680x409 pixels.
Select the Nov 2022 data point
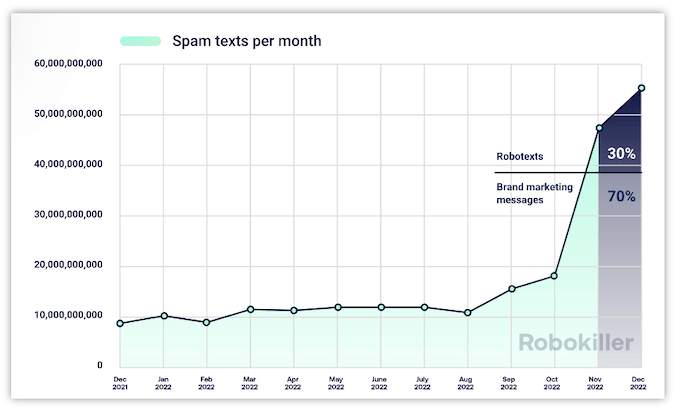pyautogui.click(x=598, y=128)
